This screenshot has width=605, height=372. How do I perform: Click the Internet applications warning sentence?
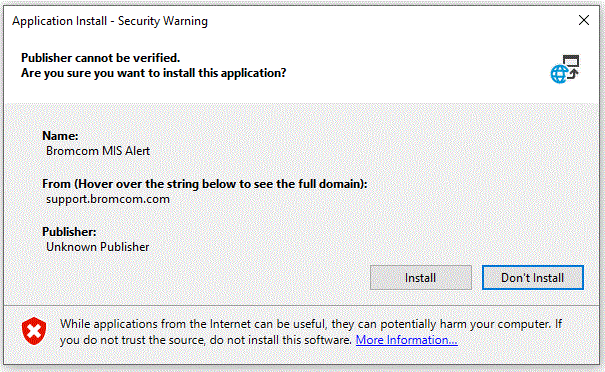click(x=305, y=324)
